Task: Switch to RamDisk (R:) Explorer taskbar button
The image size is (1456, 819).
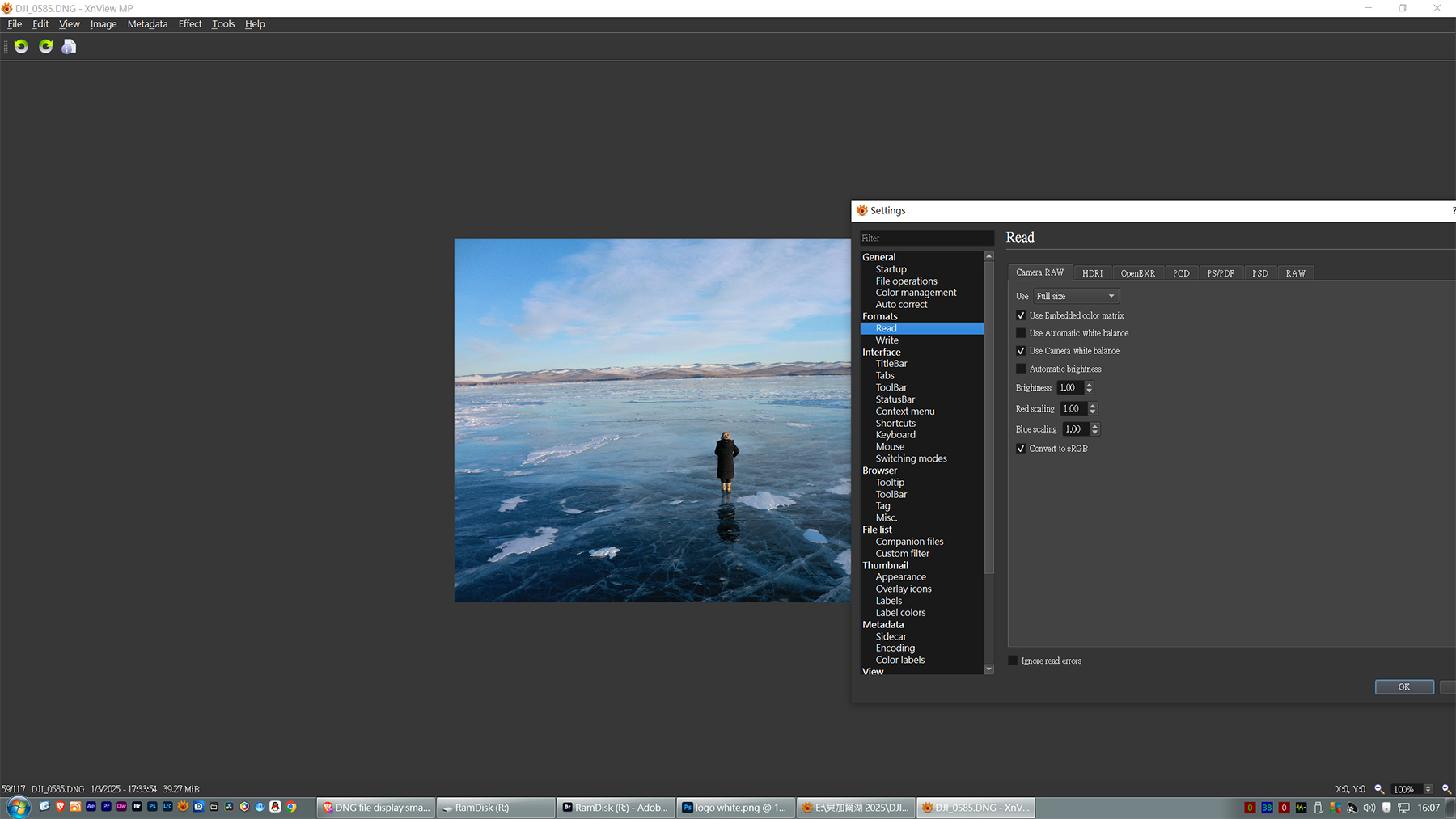Action: point(496,808)
